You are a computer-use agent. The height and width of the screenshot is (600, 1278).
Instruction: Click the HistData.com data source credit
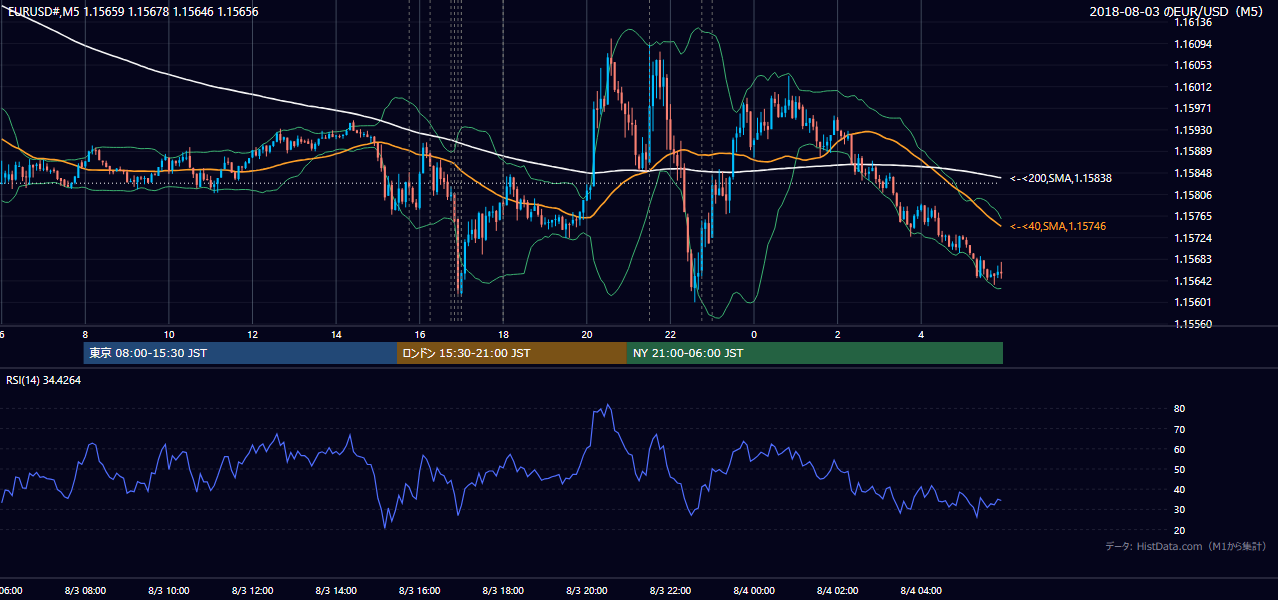pos(1186,546)
